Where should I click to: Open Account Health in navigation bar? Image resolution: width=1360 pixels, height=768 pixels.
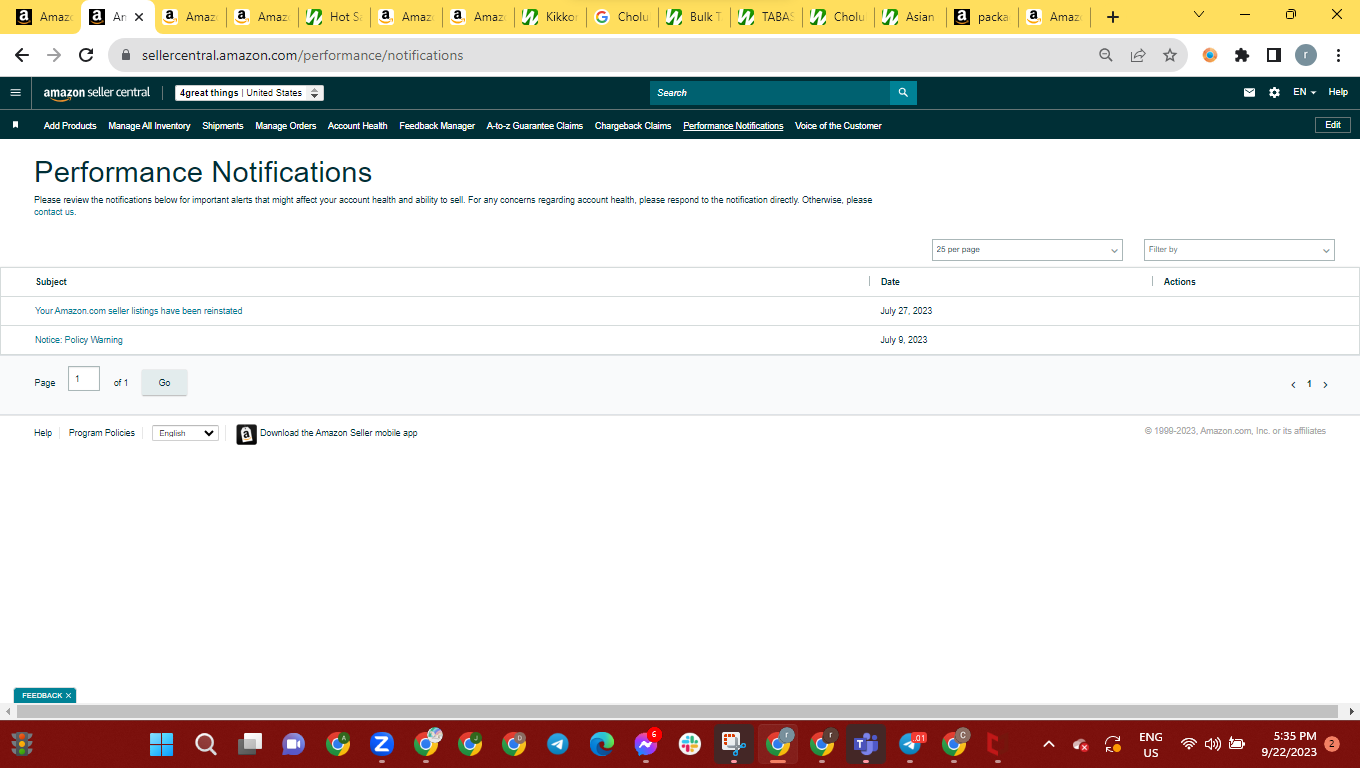pyautogui.click(x=358, y=126)
